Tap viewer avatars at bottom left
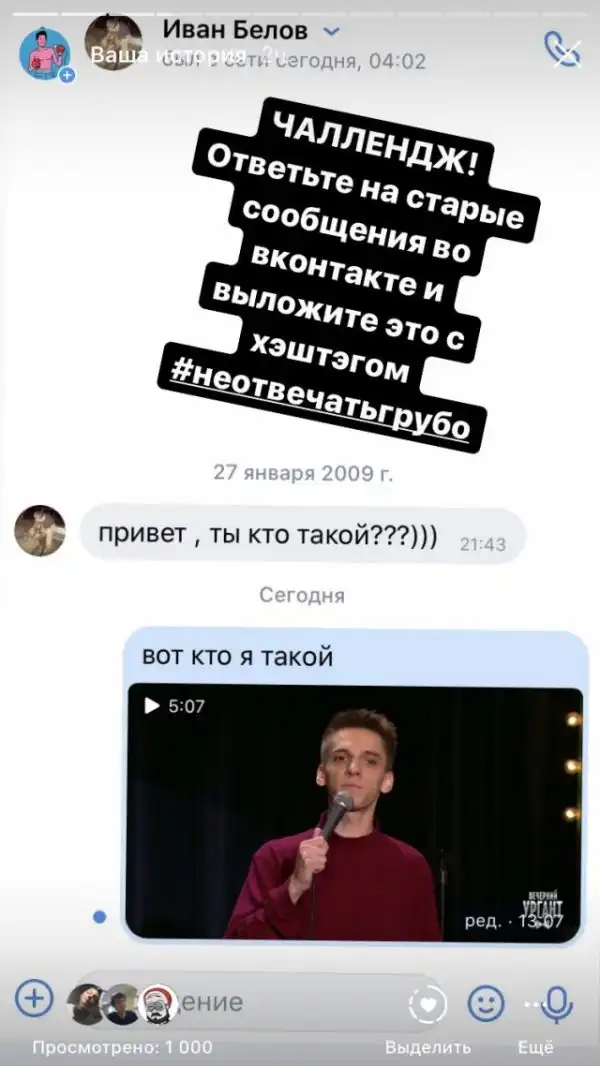 point(123,1003)
